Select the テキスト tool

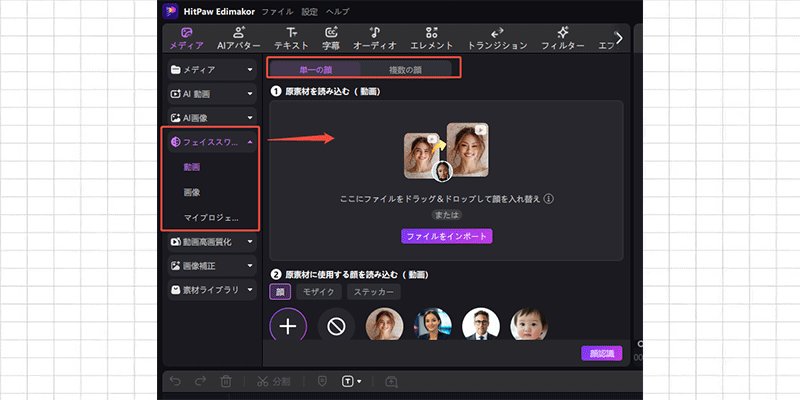[x=291, y=39]
